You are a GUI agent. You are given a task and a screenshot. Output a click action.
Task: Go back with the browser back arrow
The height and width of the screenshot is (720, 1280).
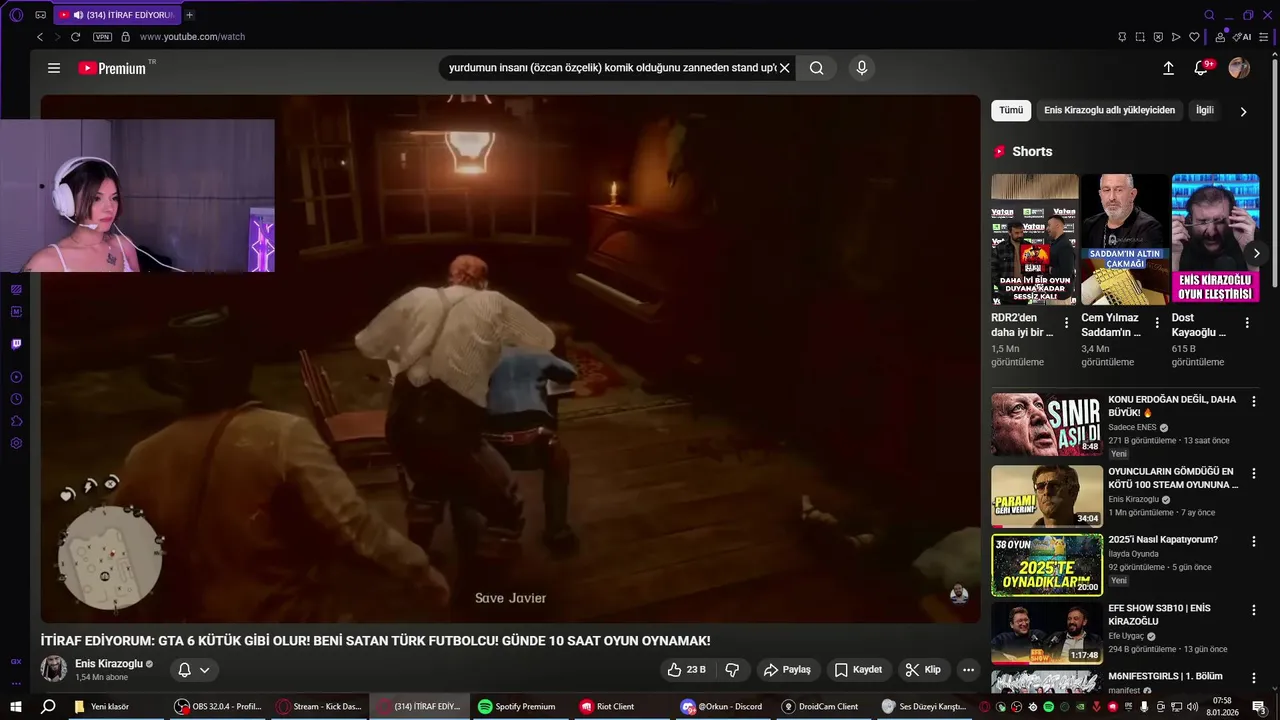point(40,37)
